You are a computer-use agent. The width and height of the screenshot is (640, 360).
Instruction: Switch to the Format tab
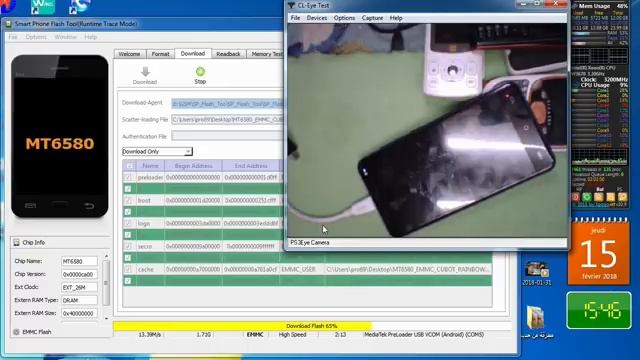pos(160,54)
